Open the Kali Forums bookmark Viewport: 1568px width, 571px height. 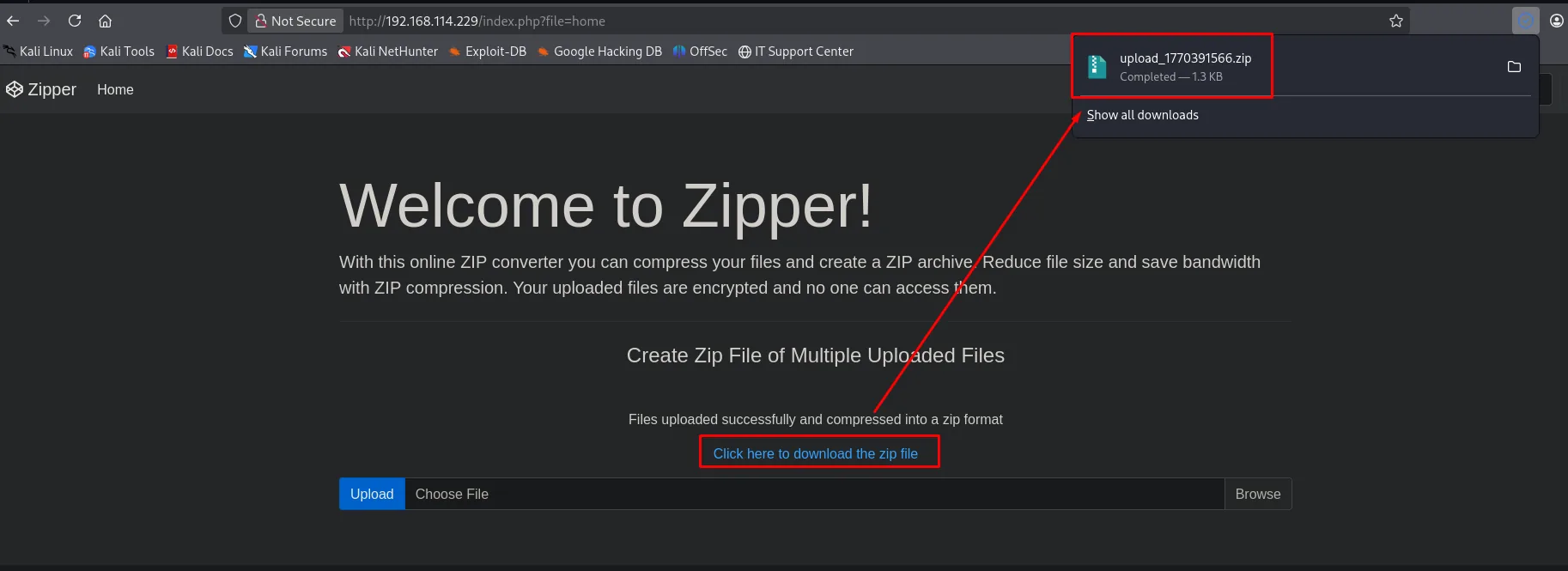286,52
